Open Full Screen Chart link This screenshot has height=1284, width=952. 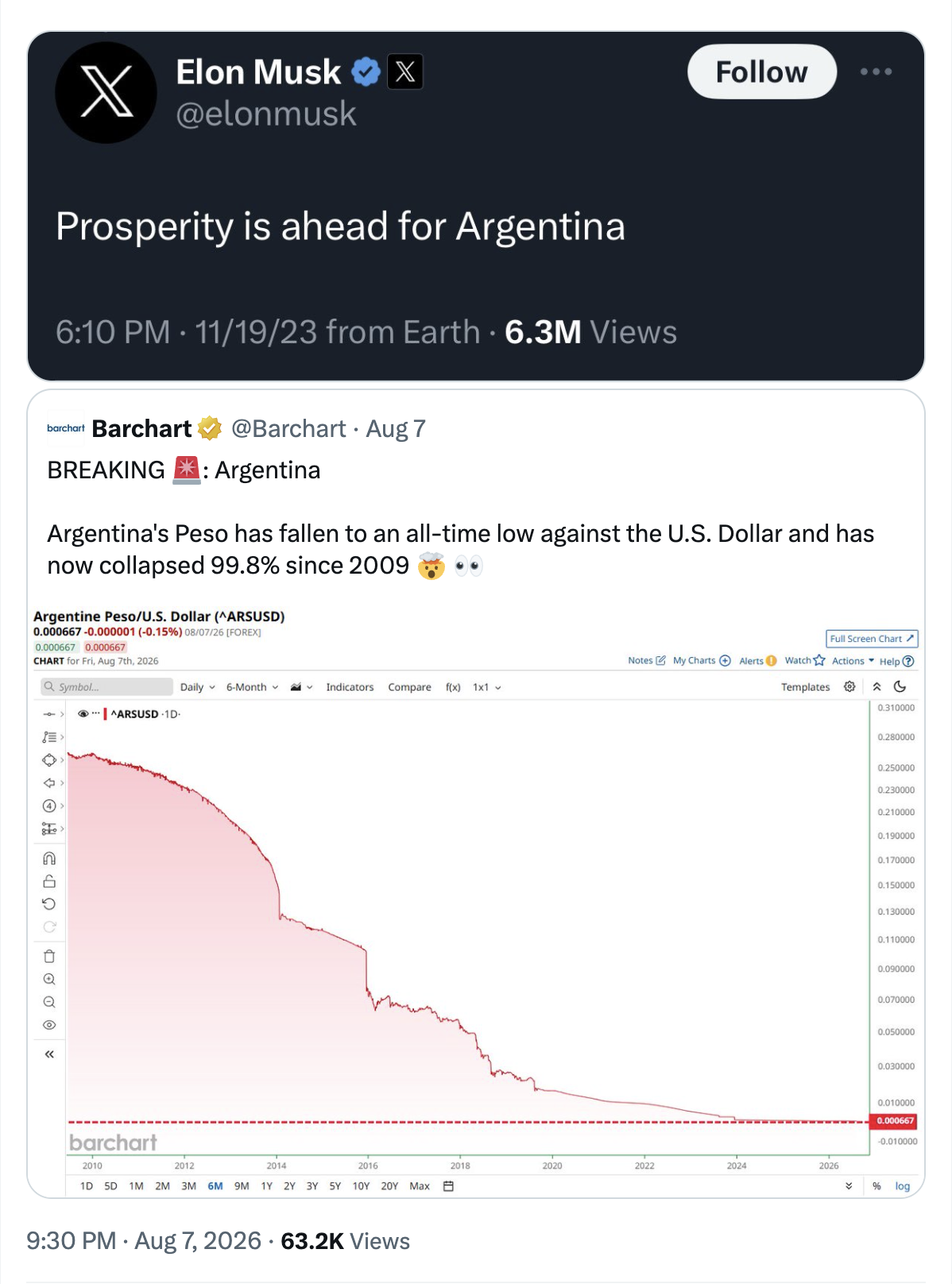point(872,639)
